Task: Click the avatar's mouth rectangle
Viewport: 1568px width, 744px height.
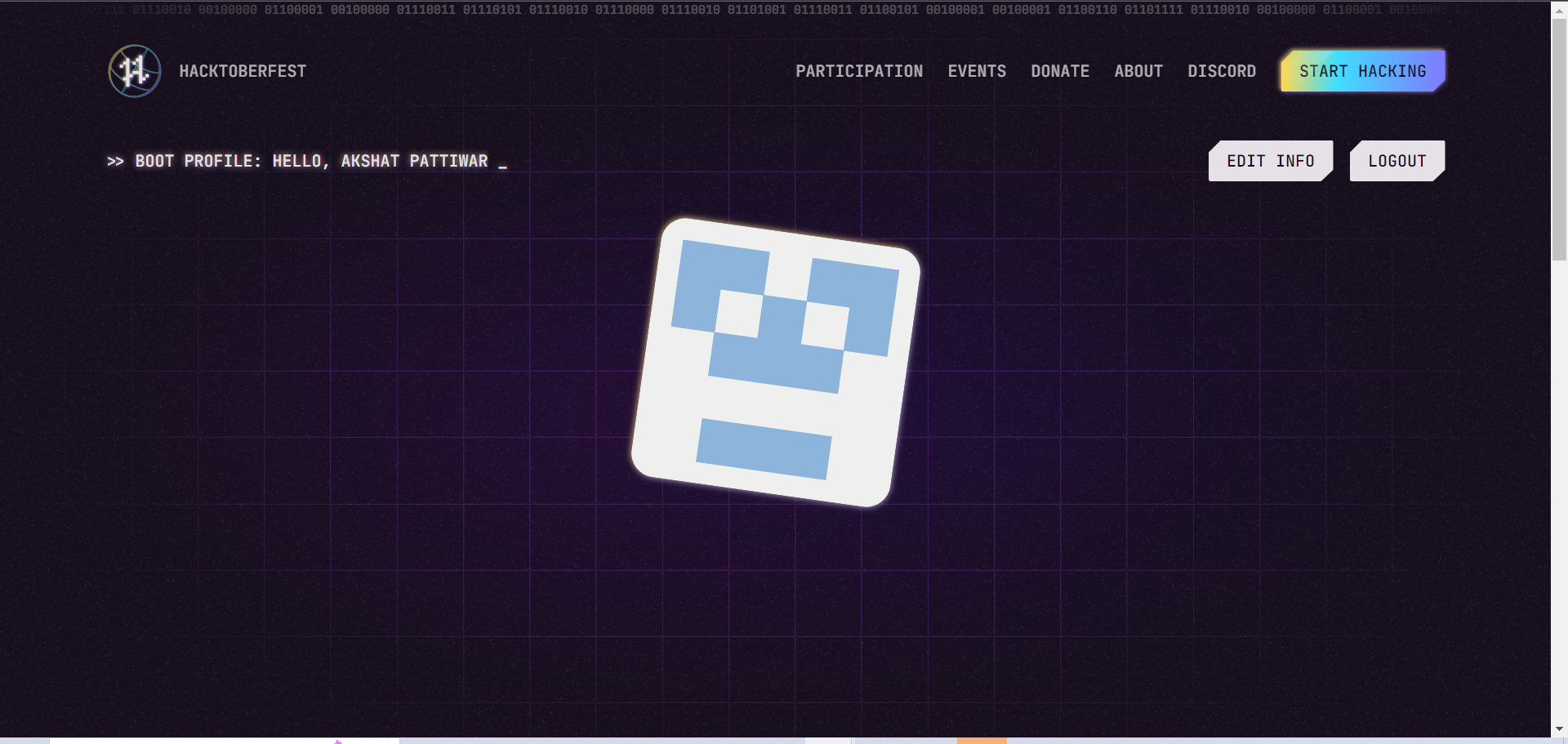Action: pyautogui.click(x=765, y=447)
